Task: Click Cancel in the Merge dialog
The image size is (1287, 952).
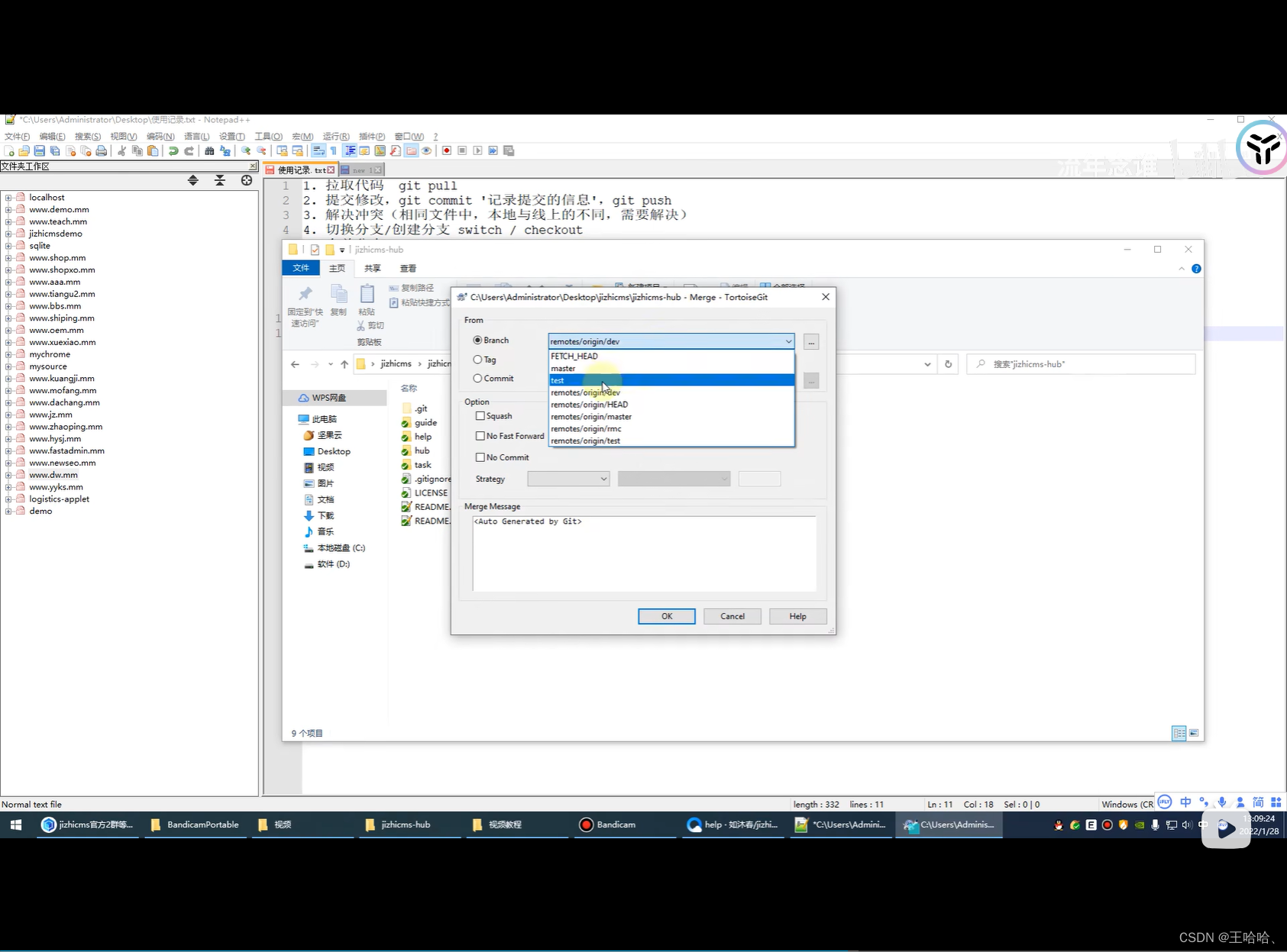Action: [x=732, y=616]
